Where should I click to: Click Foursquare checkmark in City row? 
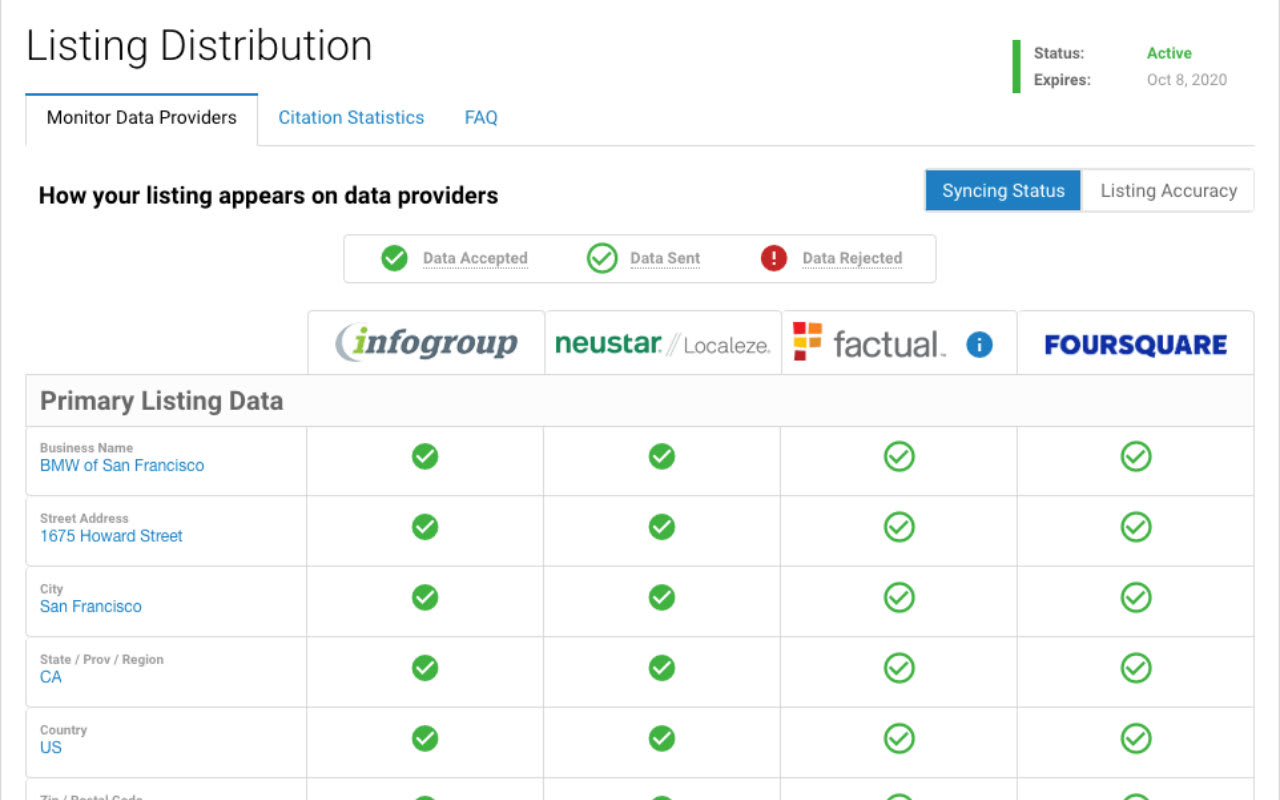(x=1136, y=598)
